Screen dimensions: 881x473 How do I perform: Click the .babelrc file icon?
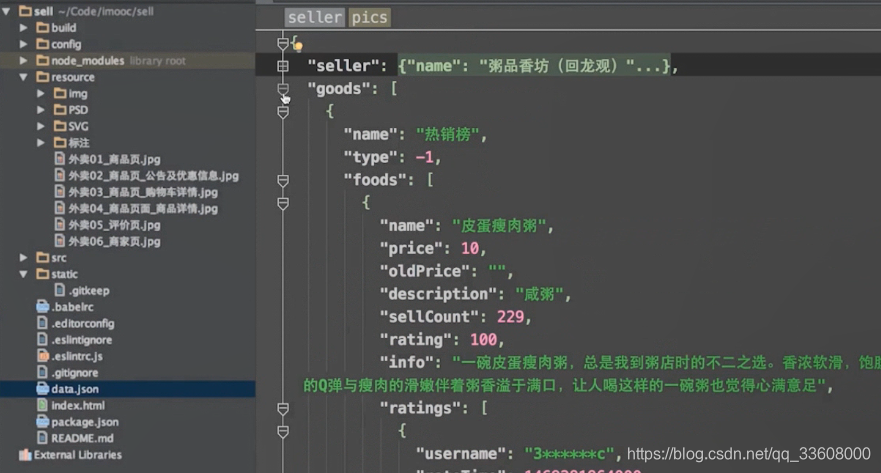click(x=43, y=307)
